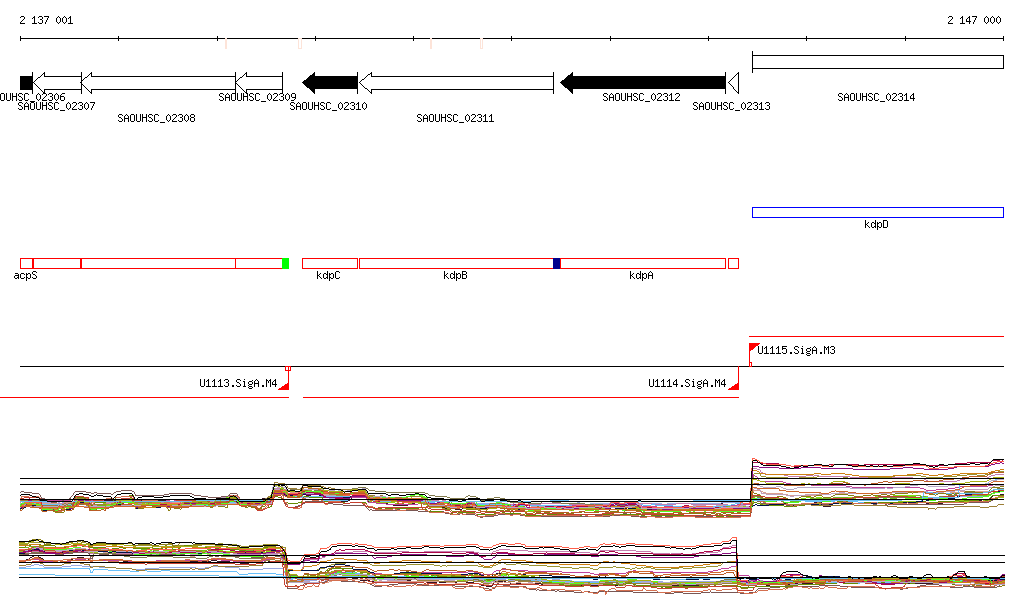Click the SAOUHSC_02310 label text
1024x611 pixels.
(x=328, y=106)
